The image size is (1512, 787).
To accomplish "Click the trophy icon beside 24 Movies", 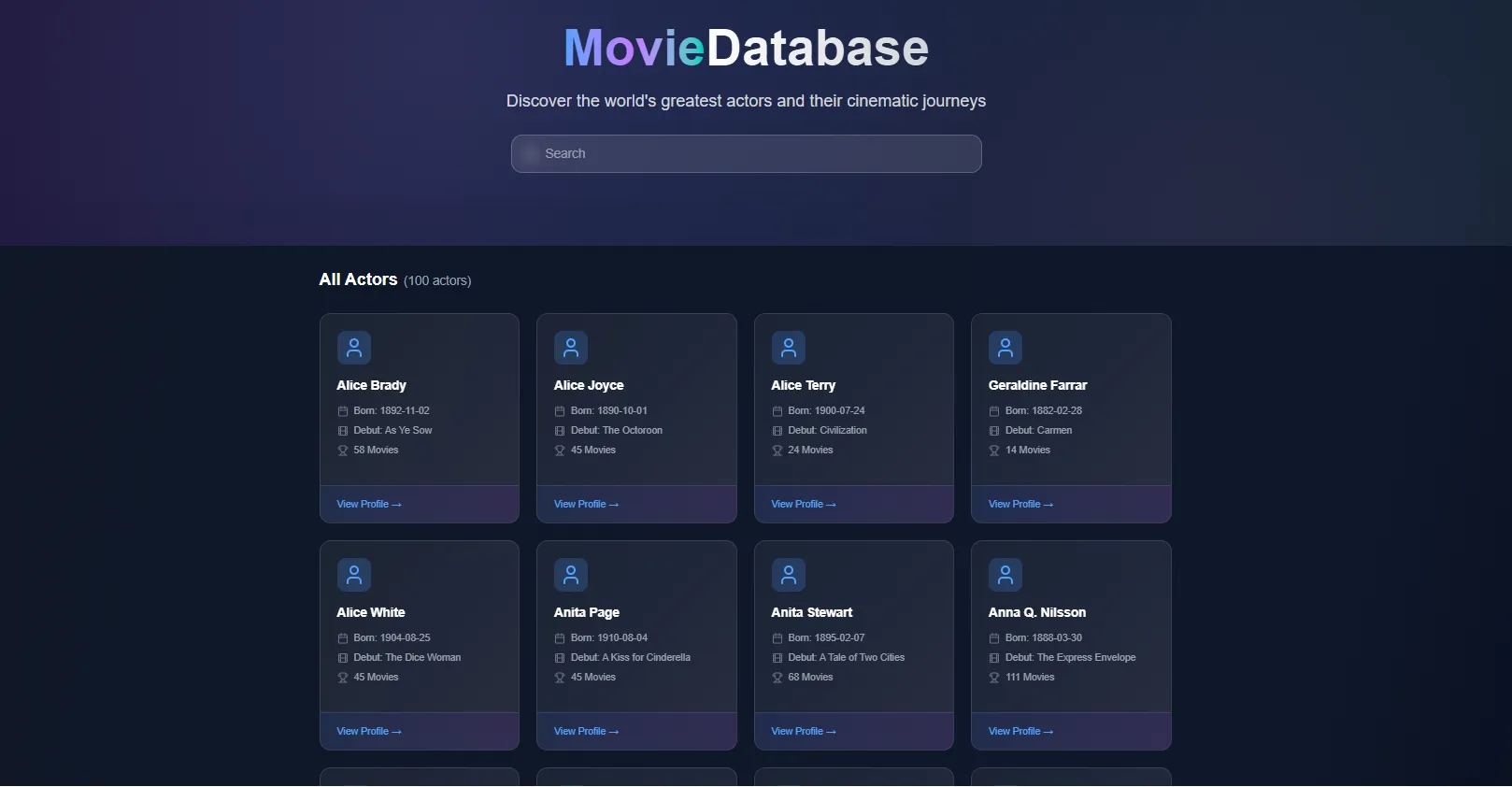I will point(777,451).
